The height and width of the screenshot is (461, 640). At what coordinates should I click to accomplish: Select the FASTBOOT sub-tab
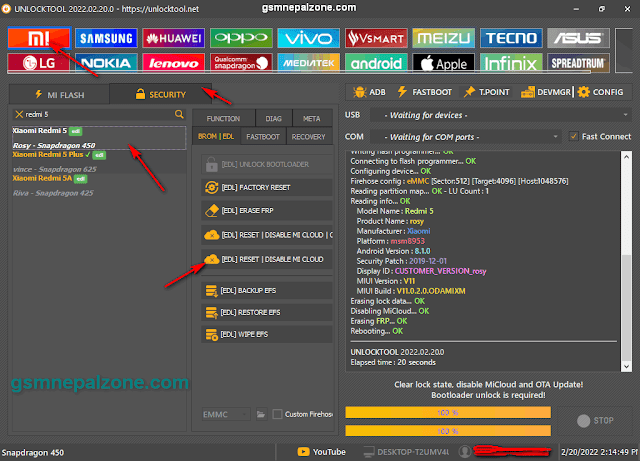(263, 137)
